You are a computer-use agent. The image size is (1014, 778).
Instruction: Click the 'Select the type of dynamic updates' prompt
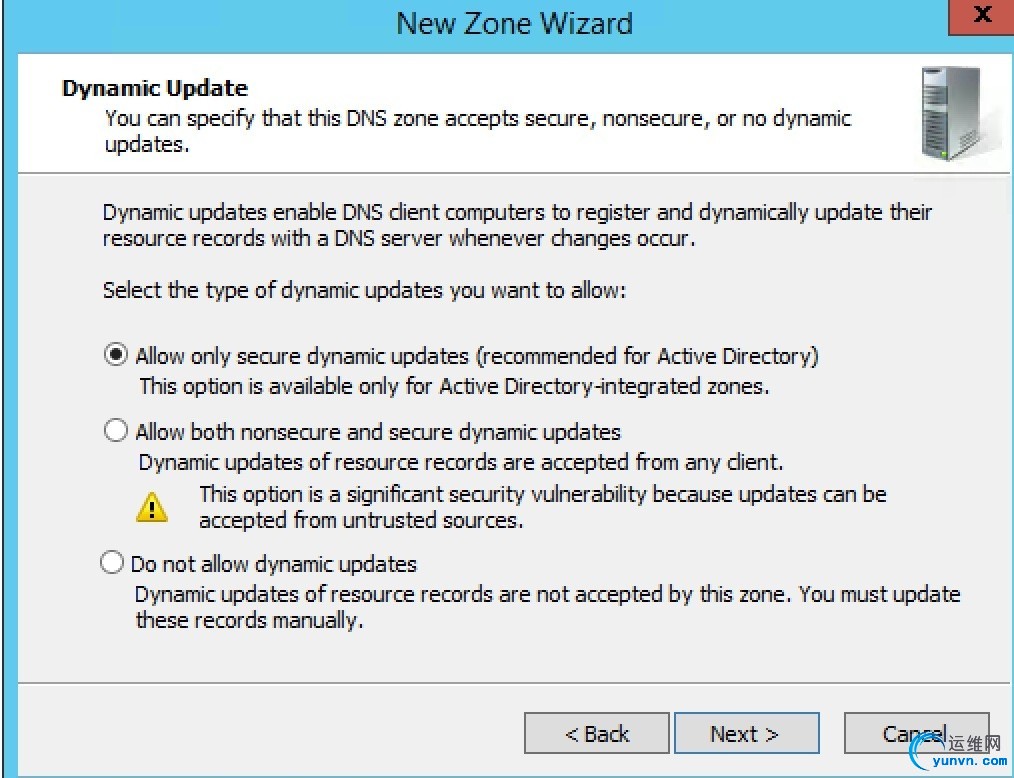coord(364,291)
